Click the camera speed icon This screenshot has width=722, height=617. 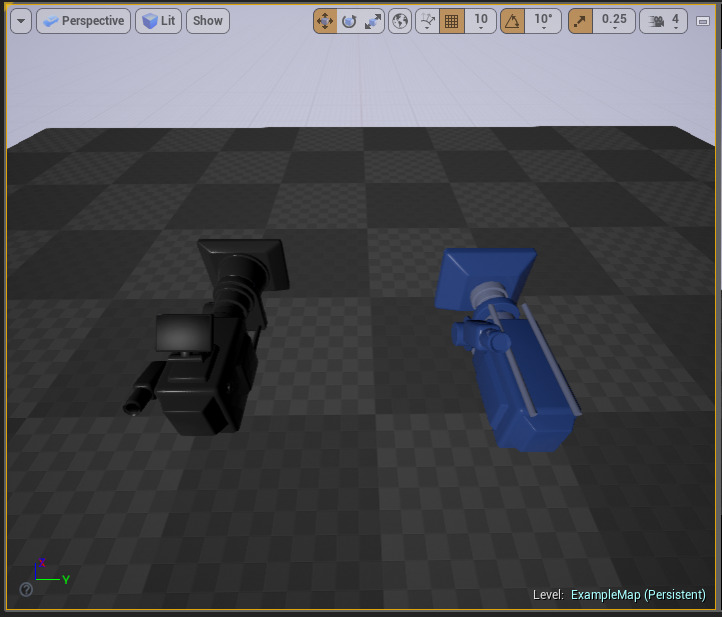[656, 21]
